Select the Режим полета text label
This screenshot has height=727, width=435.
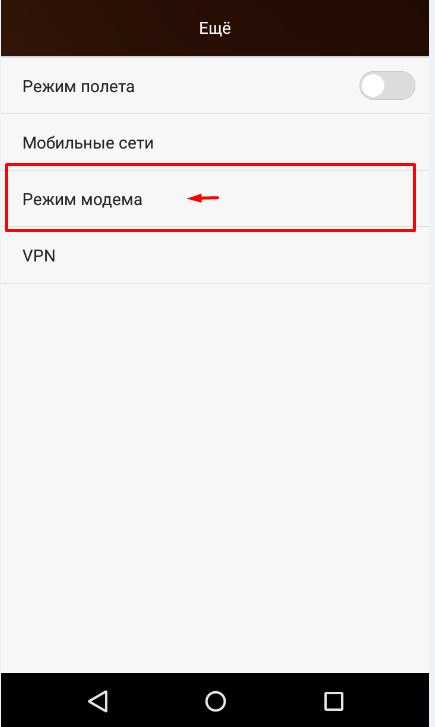78,86
